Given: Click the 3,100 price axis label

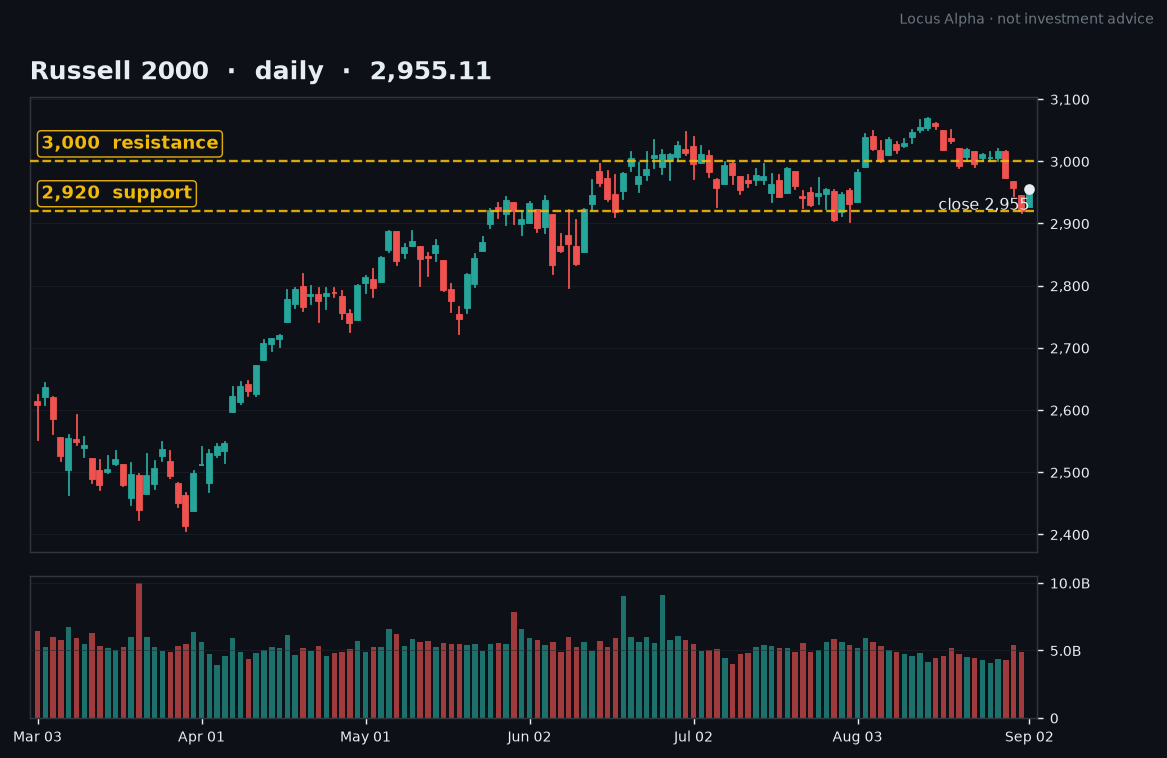Looking at the screenshot, I should [1070, 100].
